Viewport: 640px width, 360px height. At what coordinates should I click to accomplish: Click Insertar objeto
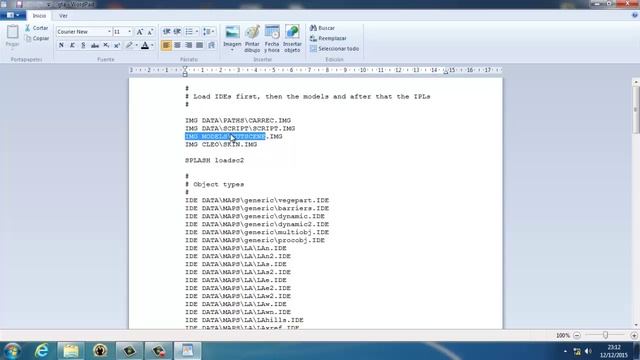292,39
